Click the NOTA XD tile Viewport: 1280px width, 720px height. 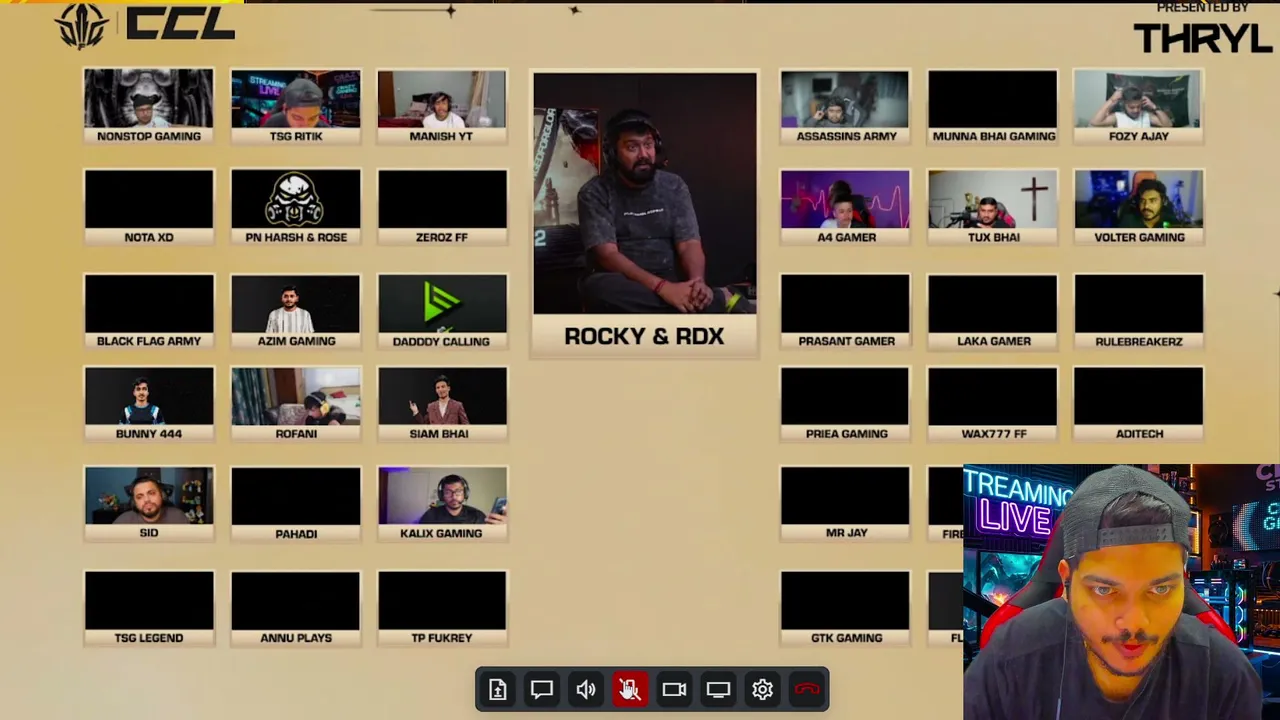click(x=149, y=207)
